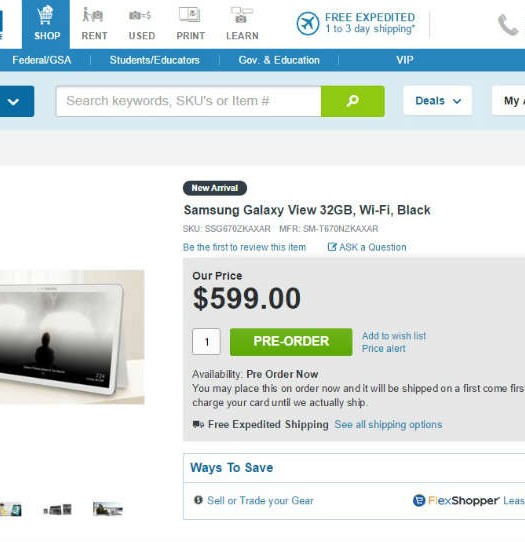
Task: Click the PRE-ORDER button
Action: pyautogui.click(x=291, y=342)
